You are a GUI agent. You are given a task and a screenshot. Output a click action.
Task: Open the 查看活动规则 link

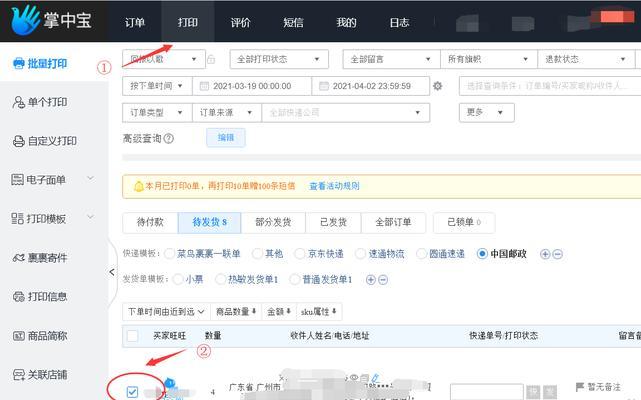click(x=334, y=186)
